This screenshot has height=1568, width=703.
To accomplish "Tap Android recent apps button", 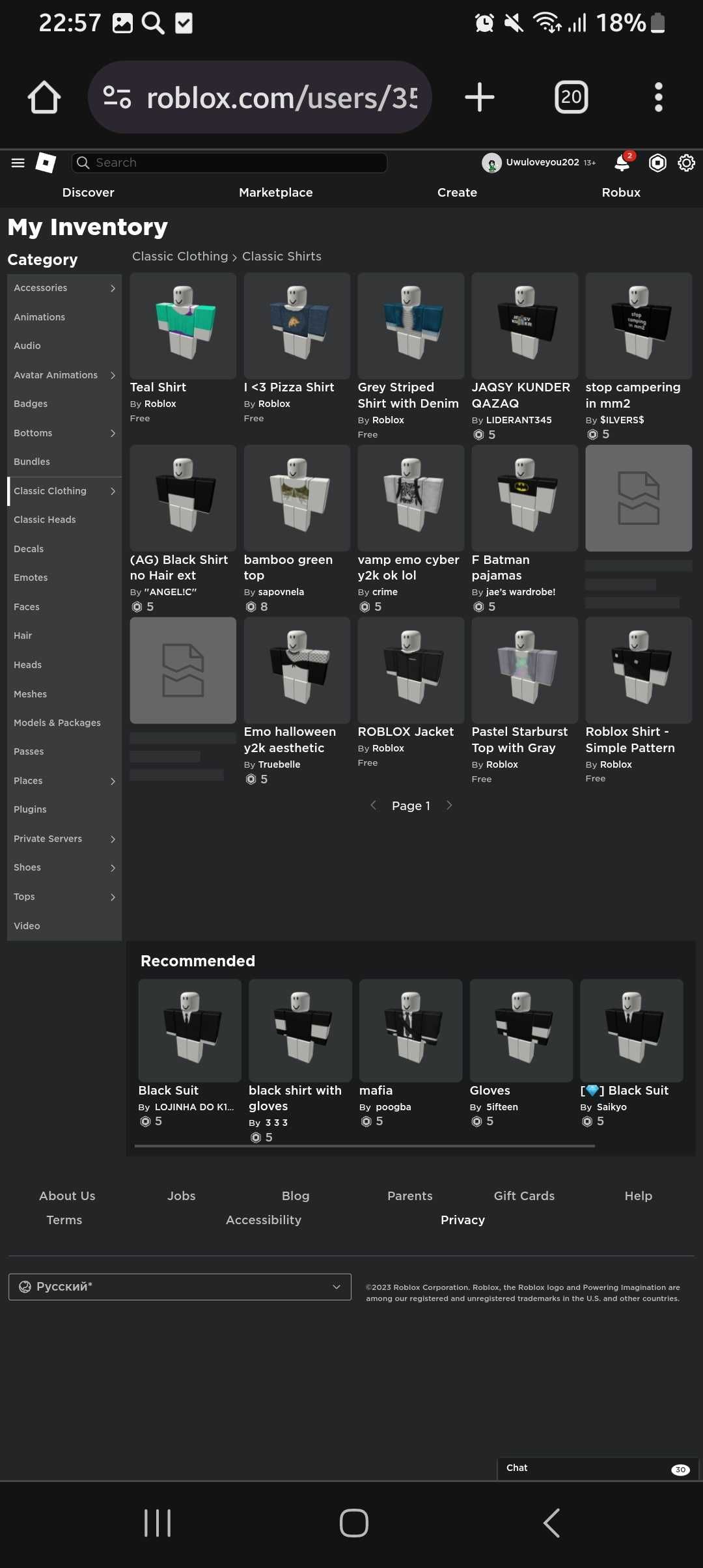I will click(158, 1523).
